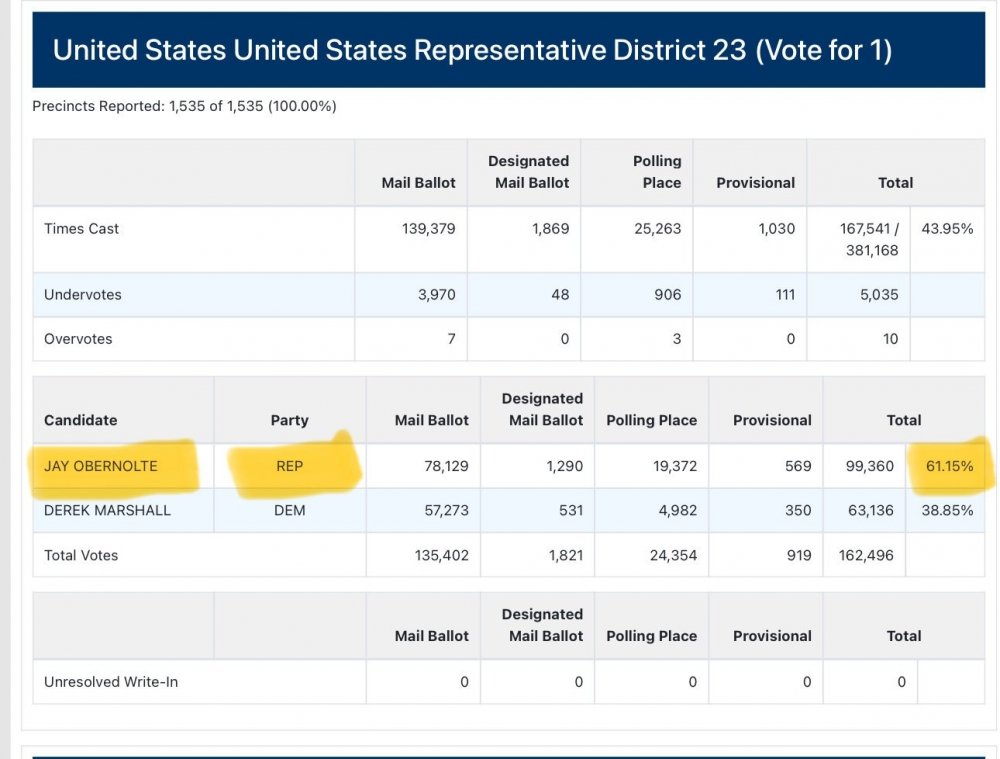Select the Times Cast row label
Screen dimensions: 1000x759
tap(81, 229)
